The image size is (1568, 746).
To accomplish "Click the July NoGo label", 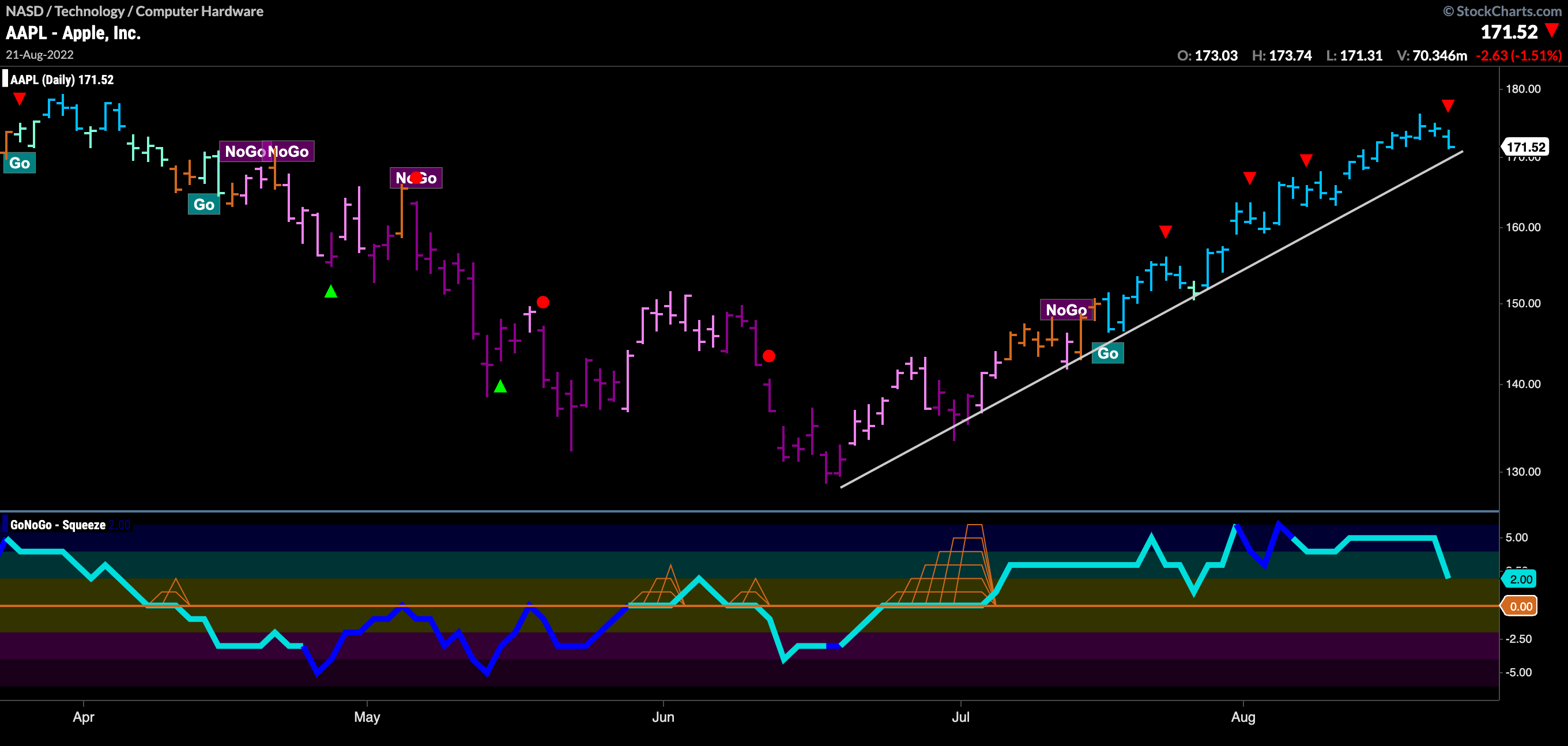I will click(x=1066, y=310).
